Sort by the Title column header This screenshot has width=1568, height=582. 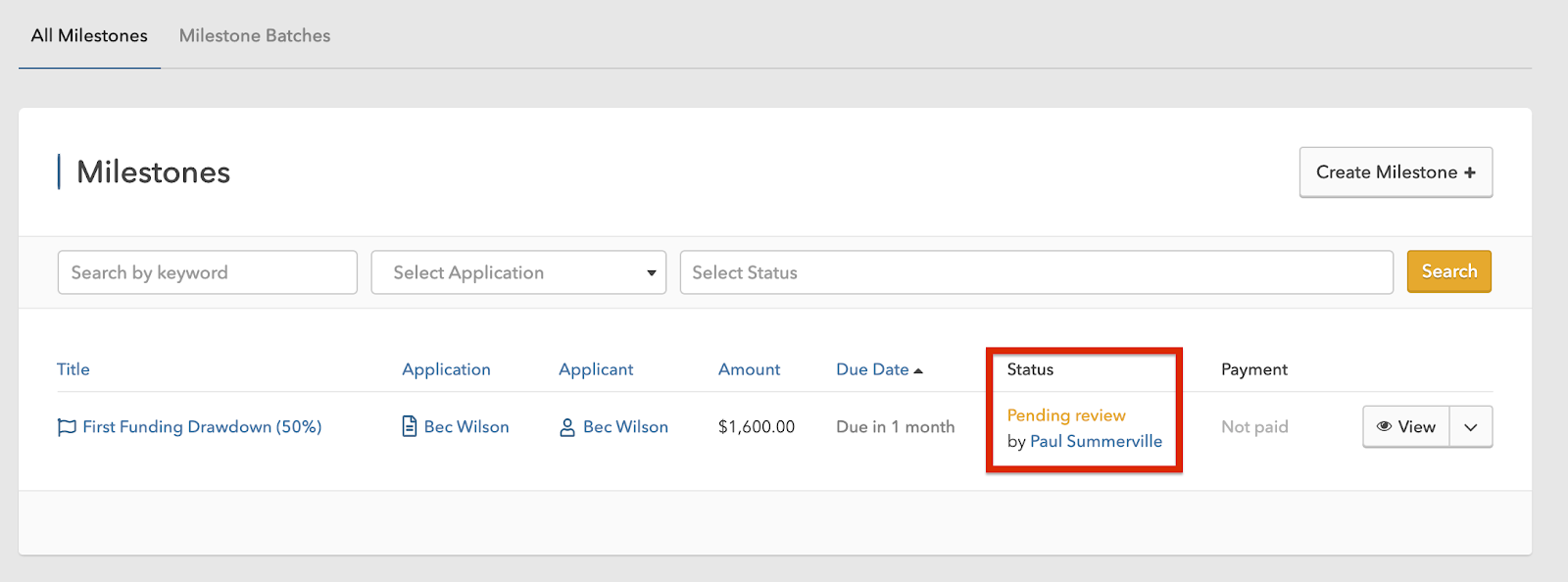click(73, 369)
